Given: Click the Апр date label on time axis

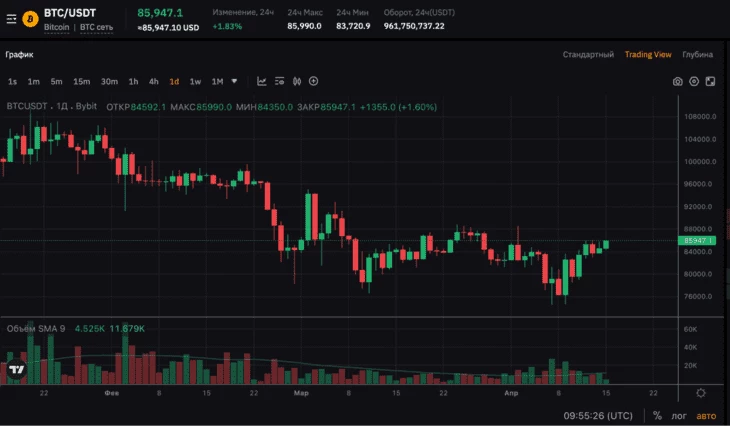Looking at the screenshot, I should coord(511,393).
